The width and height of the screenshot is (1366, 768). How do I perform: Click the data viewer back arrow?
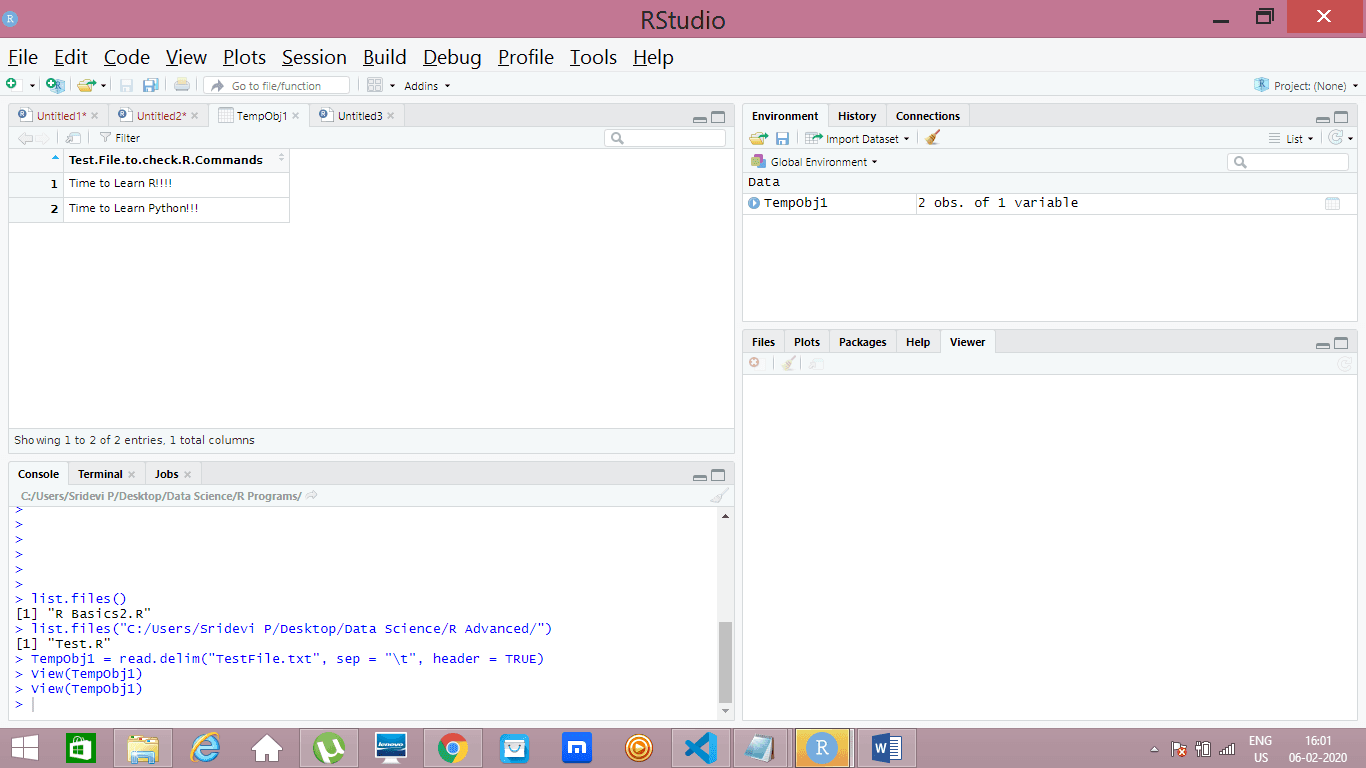[x=25, y=138]
